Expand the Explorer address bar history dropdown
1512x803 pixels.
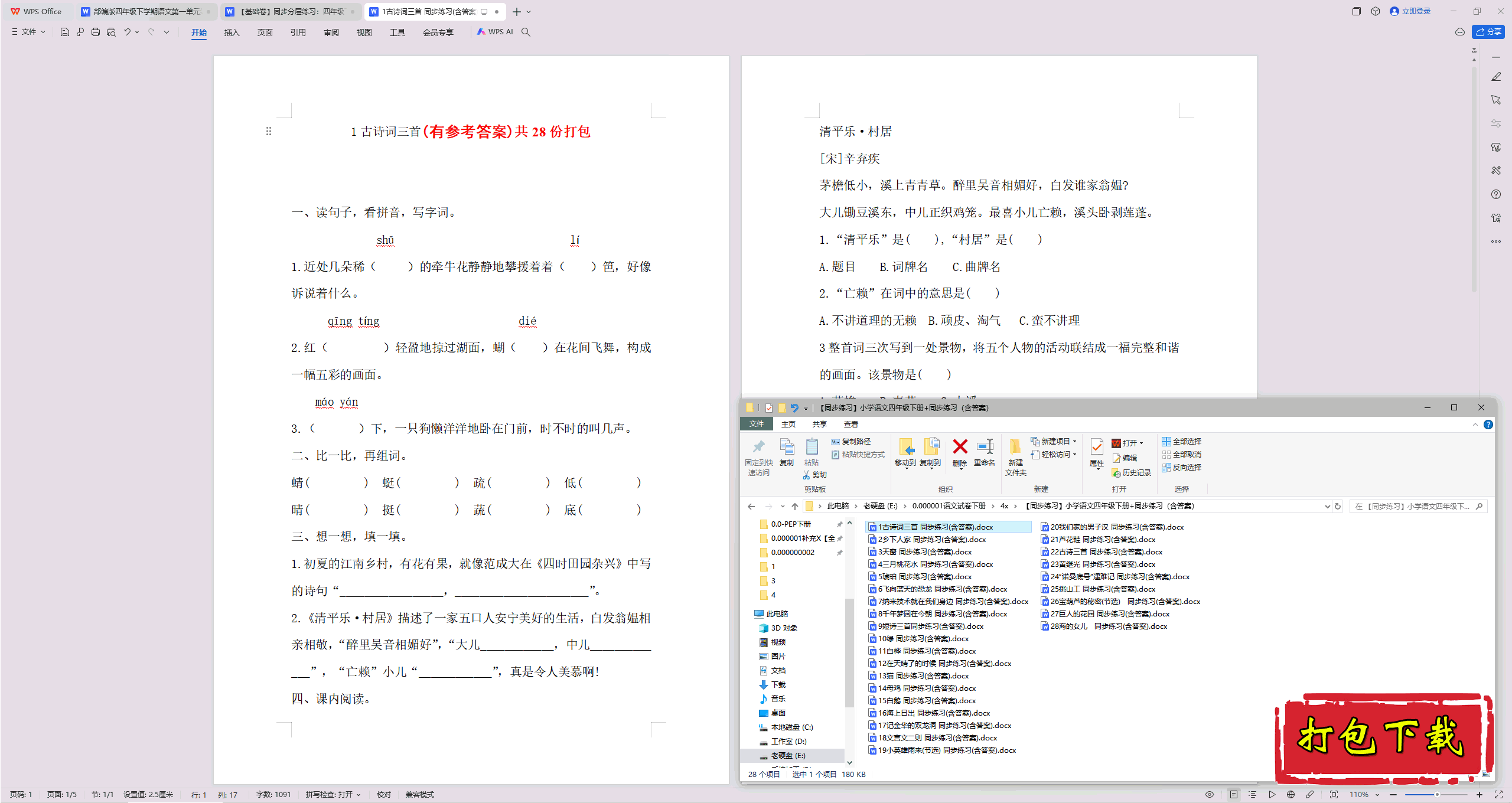tap(1328, 506)
